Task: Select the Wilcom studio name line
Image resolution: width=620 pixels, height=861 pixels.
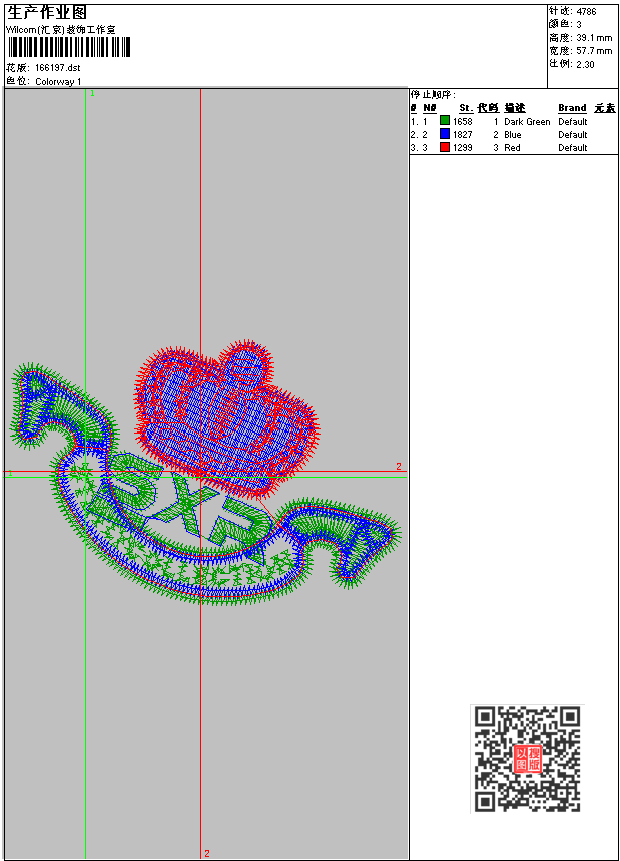Action: tap(60, 30)
